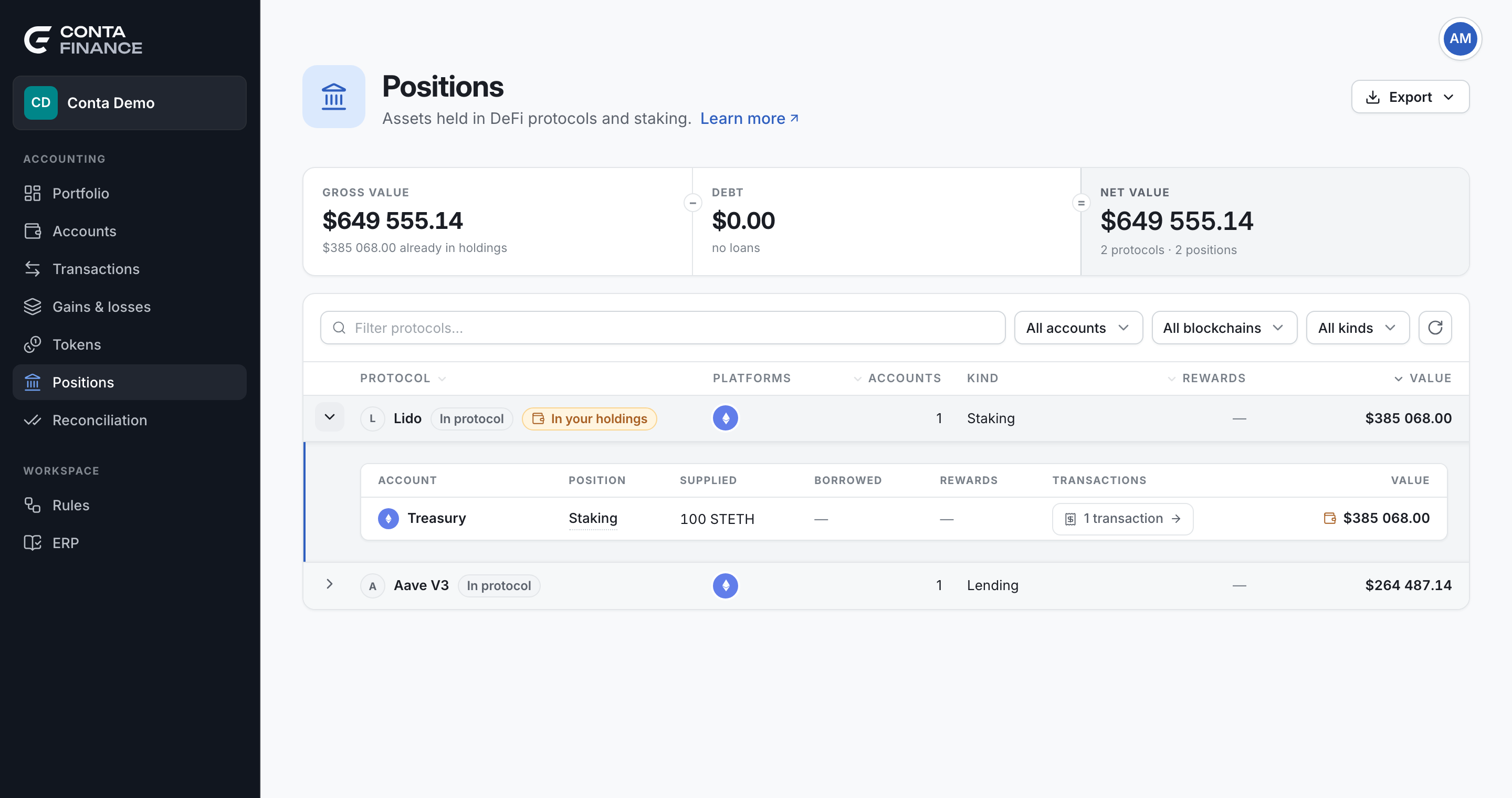Expand the Aave V3 protocol row
1512x798 pixels.
pyautogui.click(x=329, y=584)
